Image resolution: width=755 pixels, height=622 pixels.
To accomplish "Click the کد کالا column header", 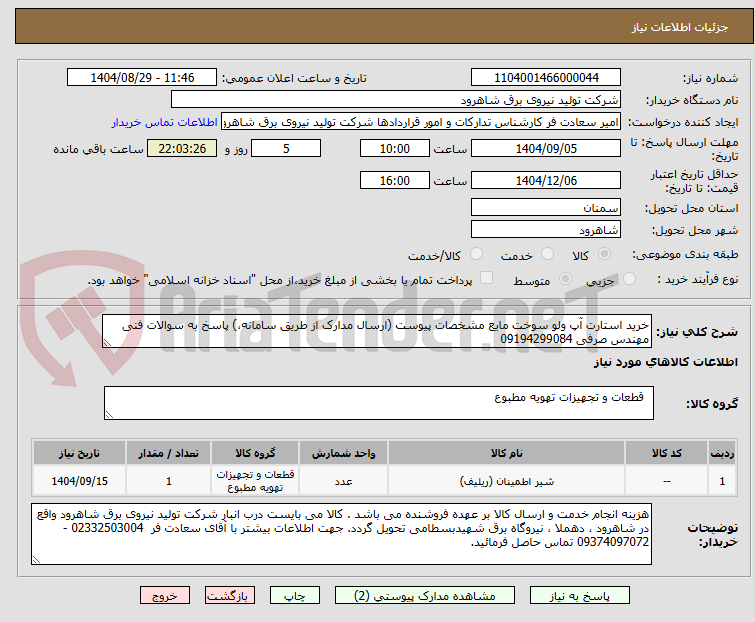I will (666, 453).
